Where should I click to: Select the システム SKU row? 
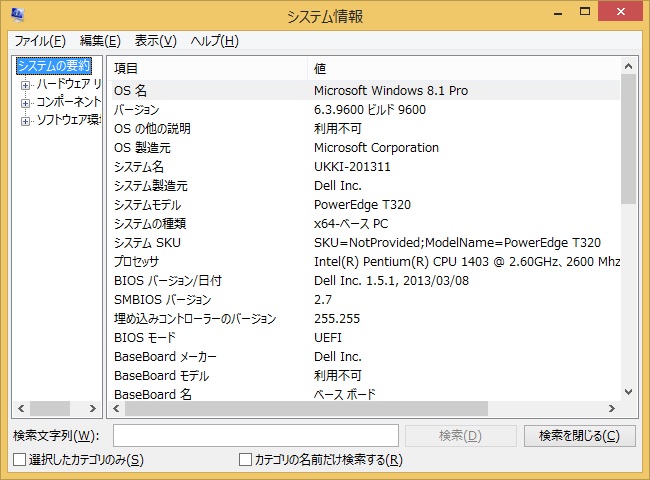click(366, 243)
